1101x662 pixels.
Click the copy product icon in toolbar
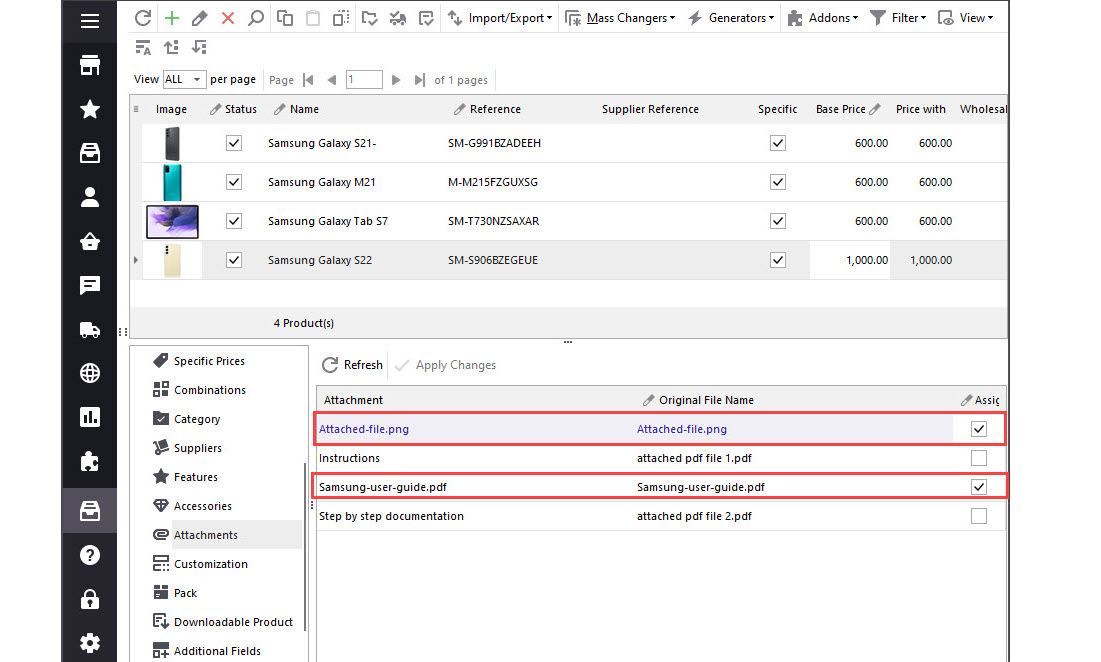point(284,18)
